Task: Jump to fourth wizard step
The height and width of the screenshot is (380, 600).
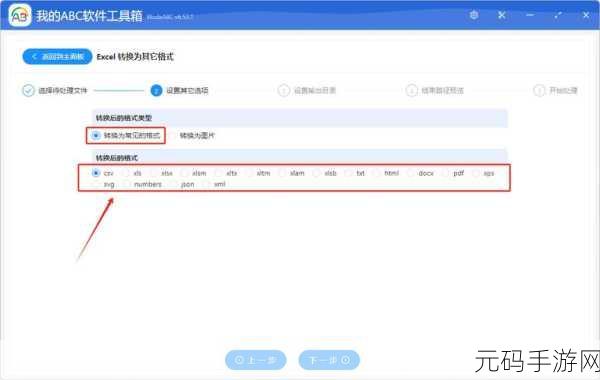Action: [435, 91]
